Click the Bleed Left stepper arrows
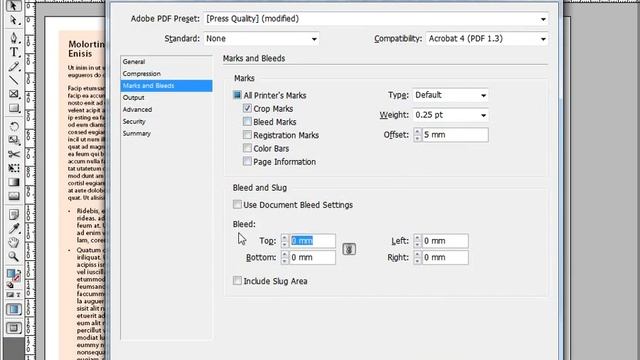Viewport: 640px width, 360px height. point(417,241)
